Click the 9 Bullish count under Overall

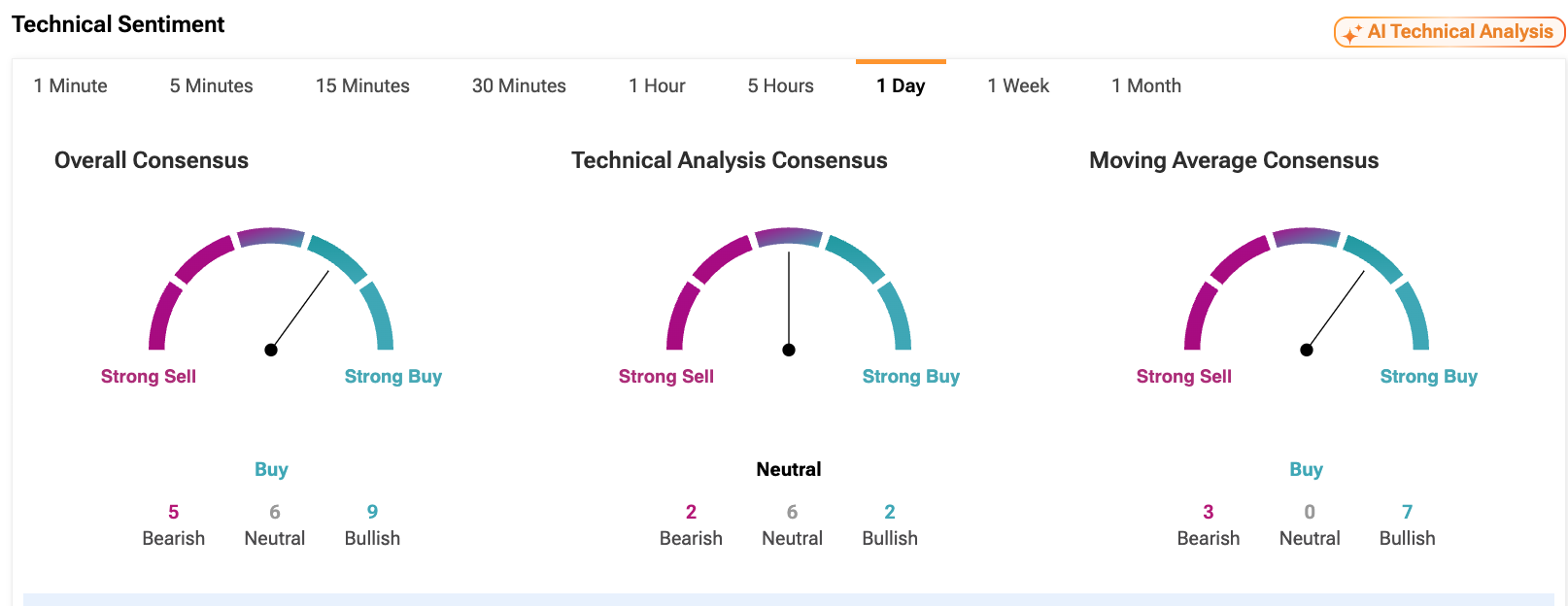click(372, 524)
